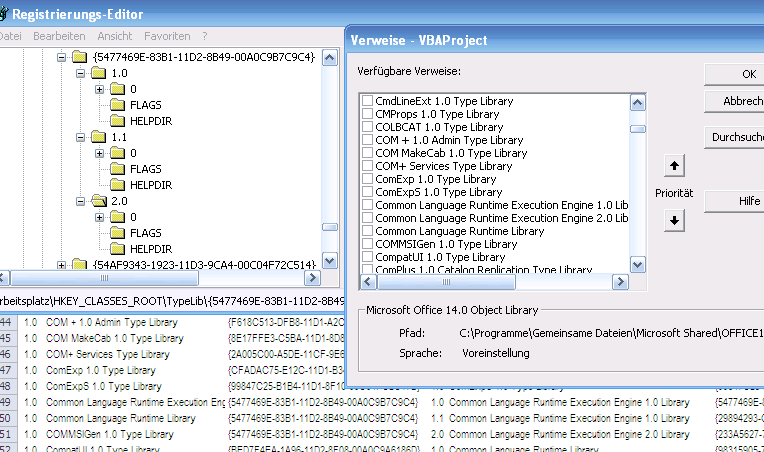Click the 0 folder icon under 2.0
This screenshot has height=452, width=764.
[x=117, y=217]
